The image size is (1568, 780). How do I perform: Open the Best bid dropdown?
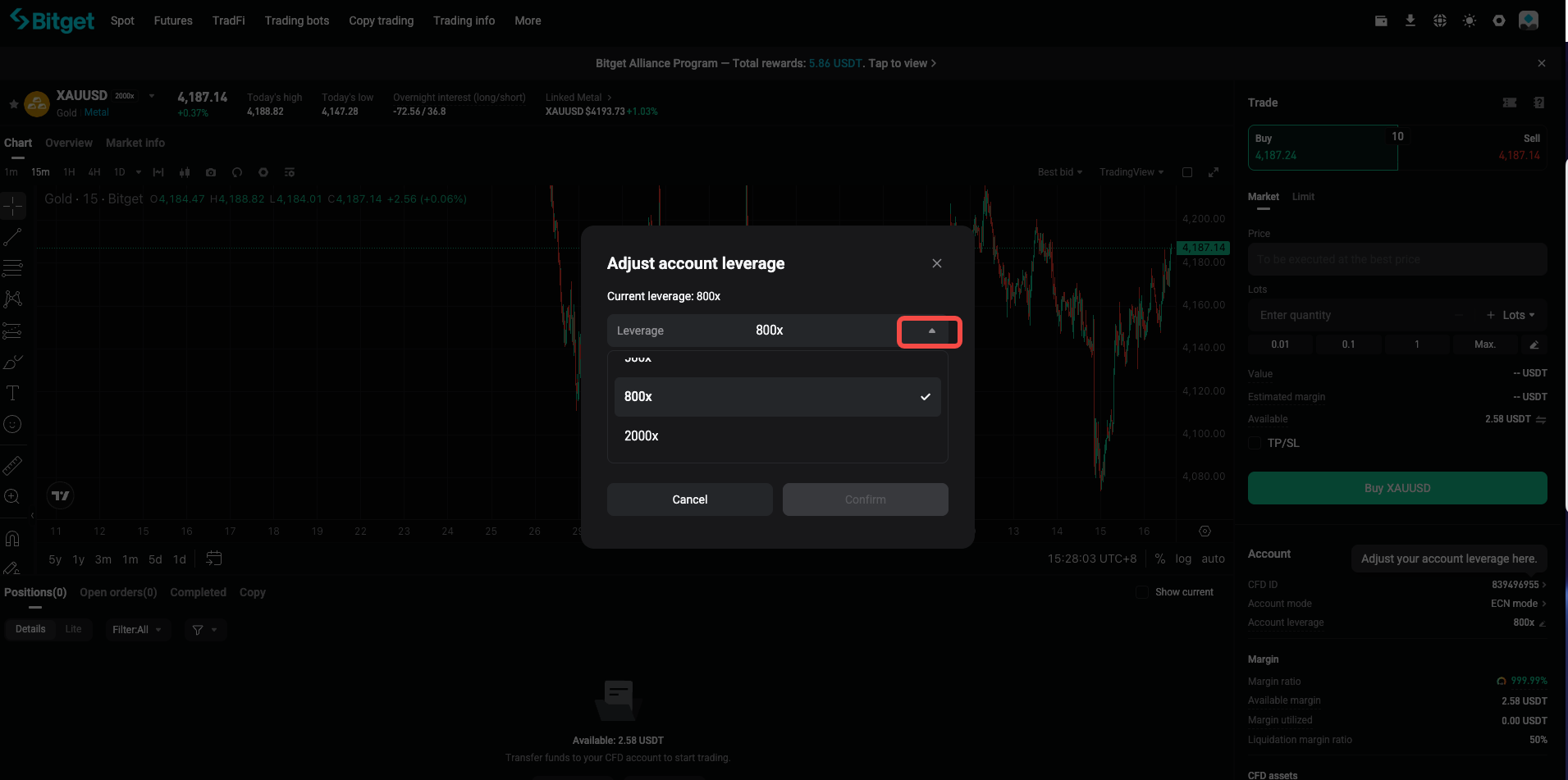(x=1059, y=172)
